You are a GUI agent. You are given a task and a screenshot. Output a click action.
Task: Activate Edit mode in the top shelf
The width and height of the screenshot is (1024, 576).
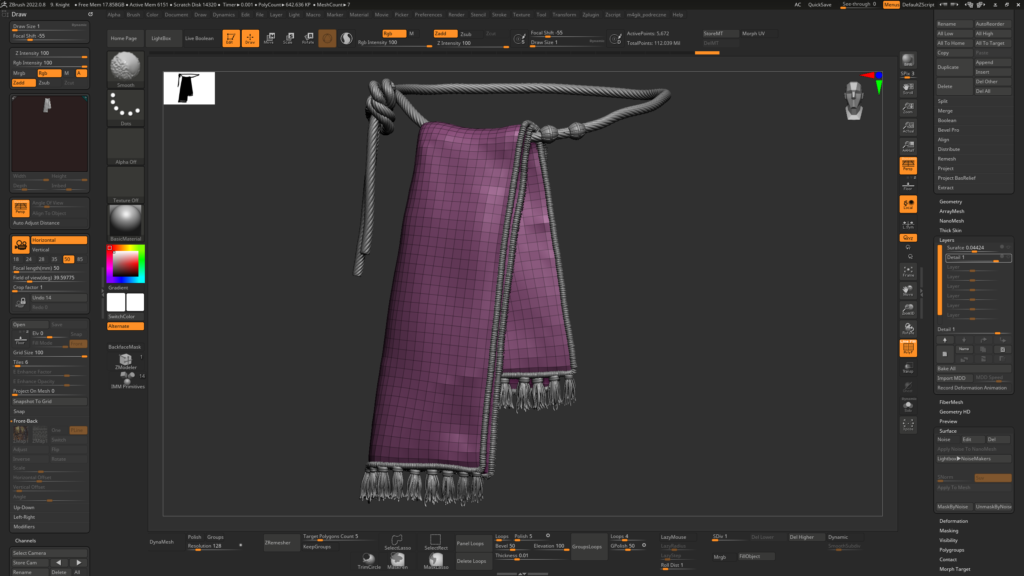230,39
